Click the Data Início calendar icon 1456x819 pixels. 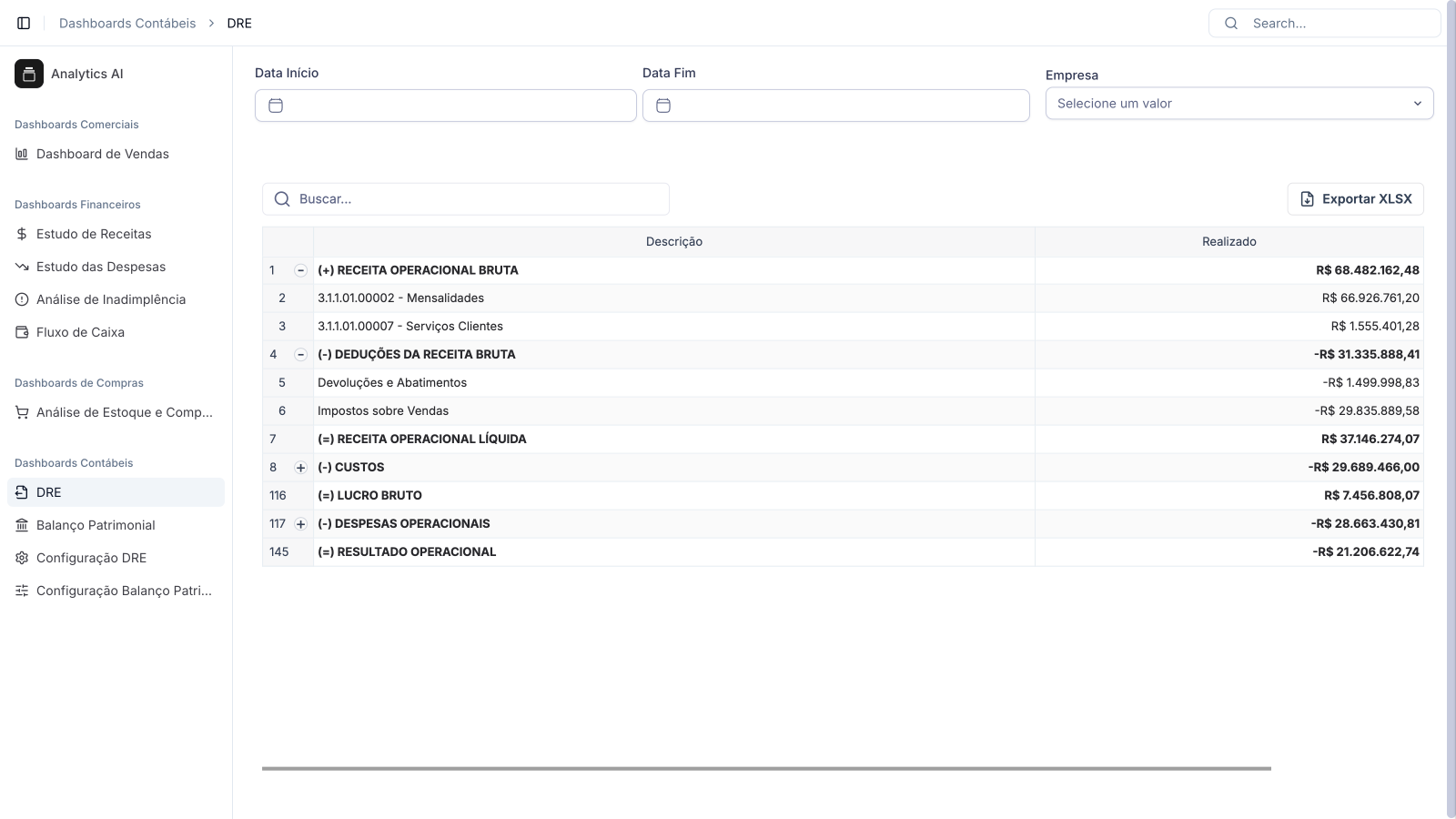[x=276, y=106]
